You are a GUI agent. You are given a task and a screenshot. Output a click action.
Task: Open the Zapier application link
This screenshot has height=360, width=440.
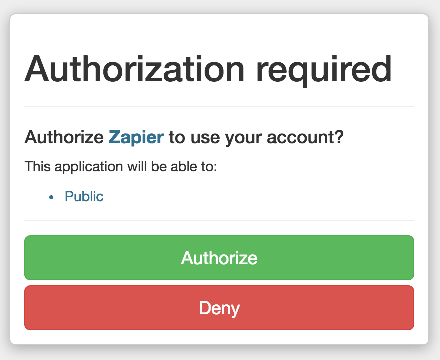point(136,137)
